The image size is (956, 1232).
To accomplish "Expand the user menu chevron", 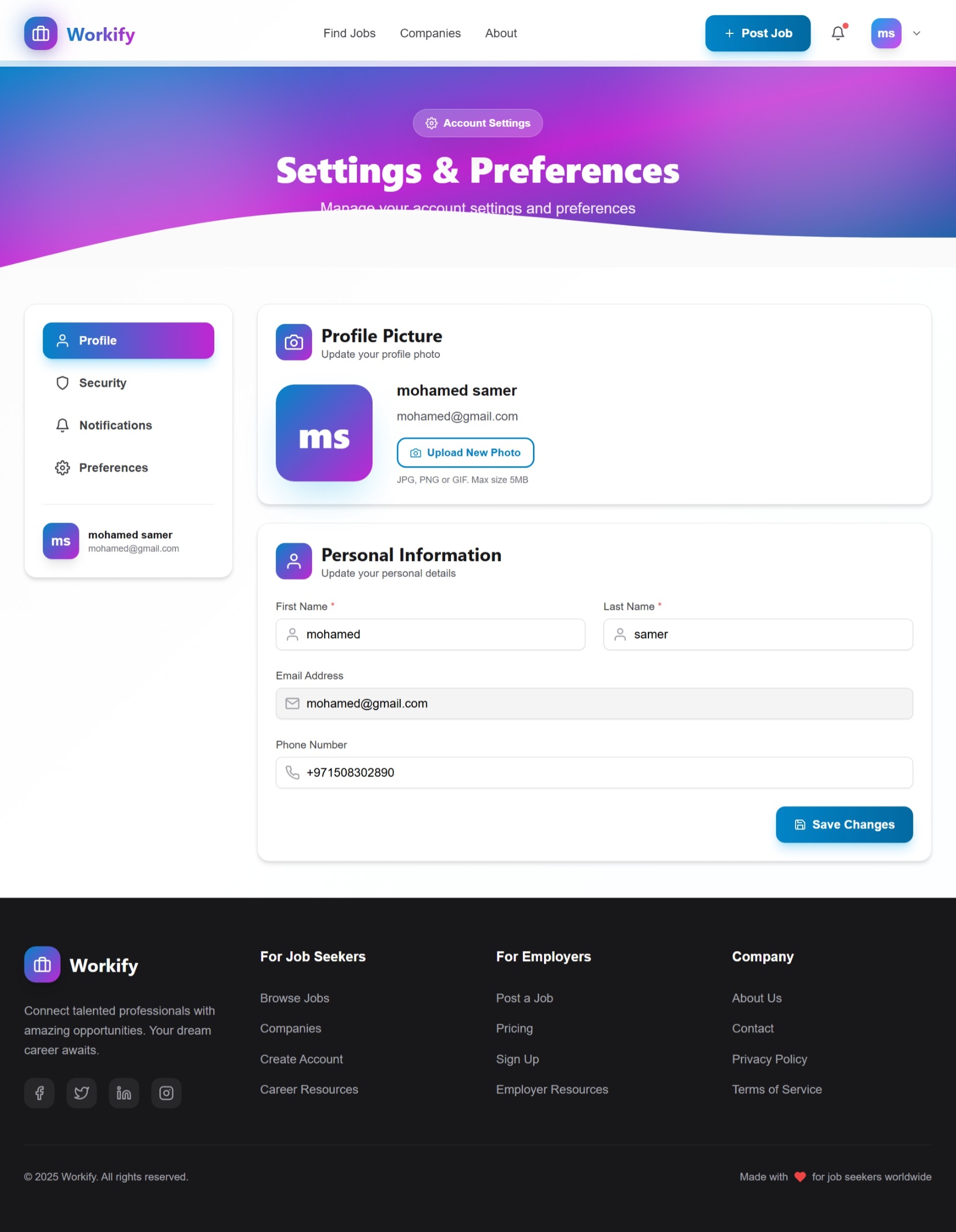I will click(x=917, y=33).
